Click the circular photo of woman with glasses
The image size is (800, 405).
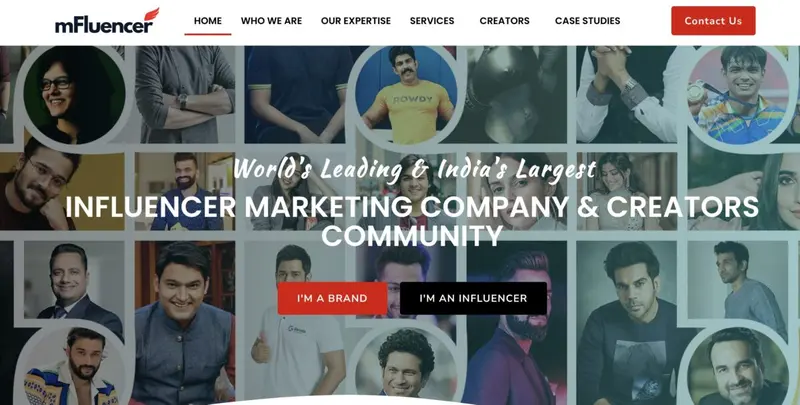pyautogui.click(x=74, y=94)
